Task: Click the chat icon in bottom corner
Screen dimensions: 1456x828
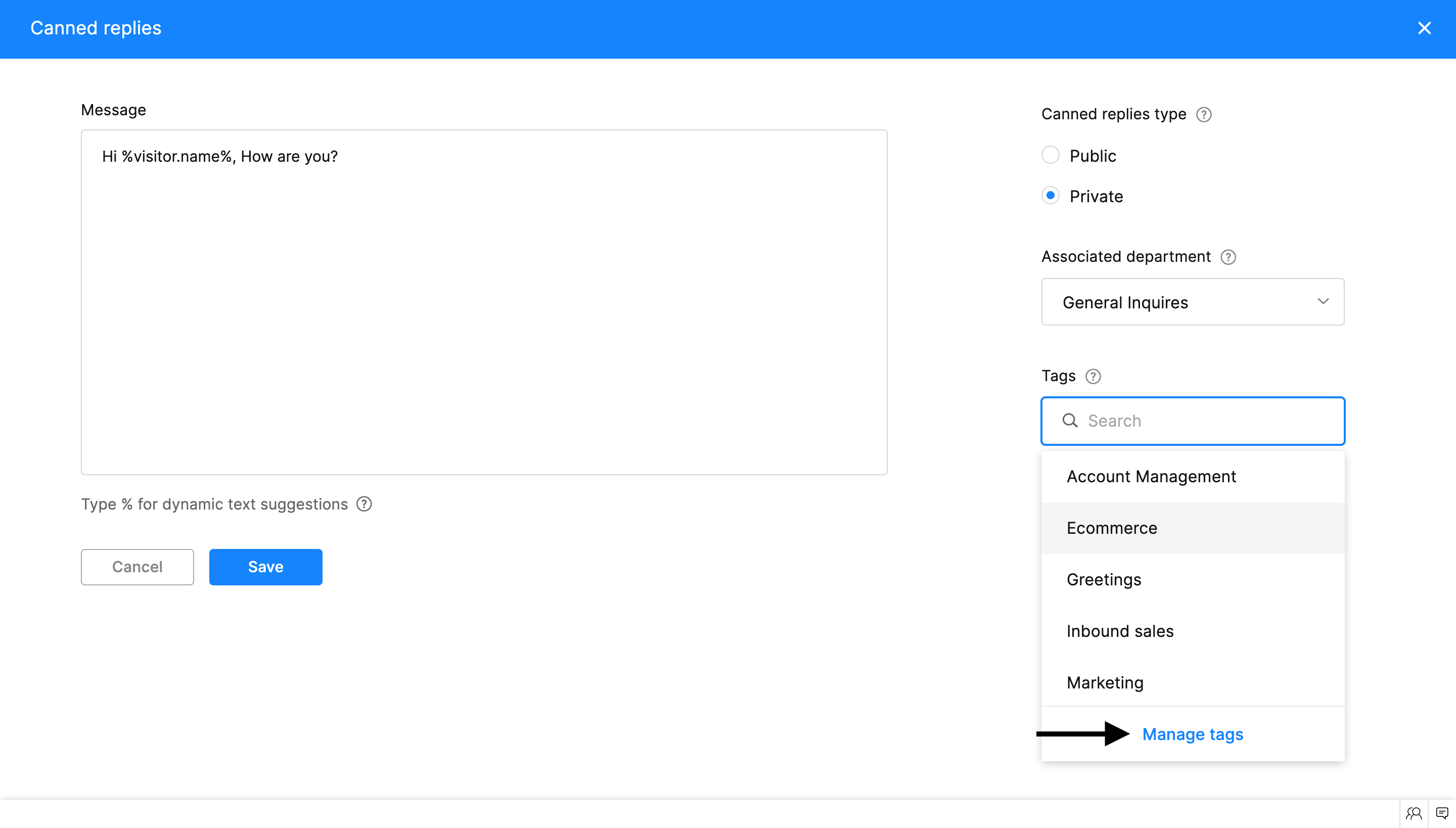Action: tap(1442, 813)
